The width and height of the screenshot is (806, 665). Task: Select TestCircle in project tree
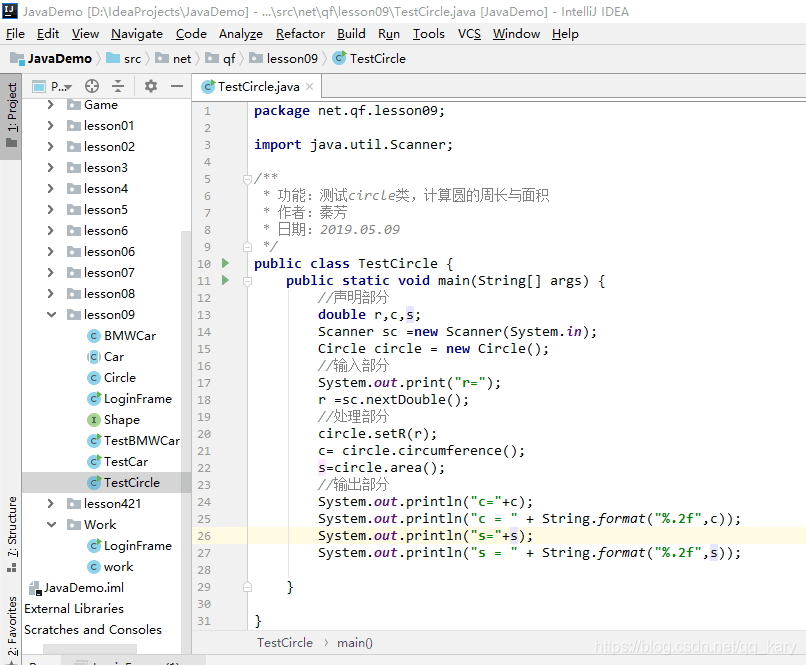[x=124, y=483]
